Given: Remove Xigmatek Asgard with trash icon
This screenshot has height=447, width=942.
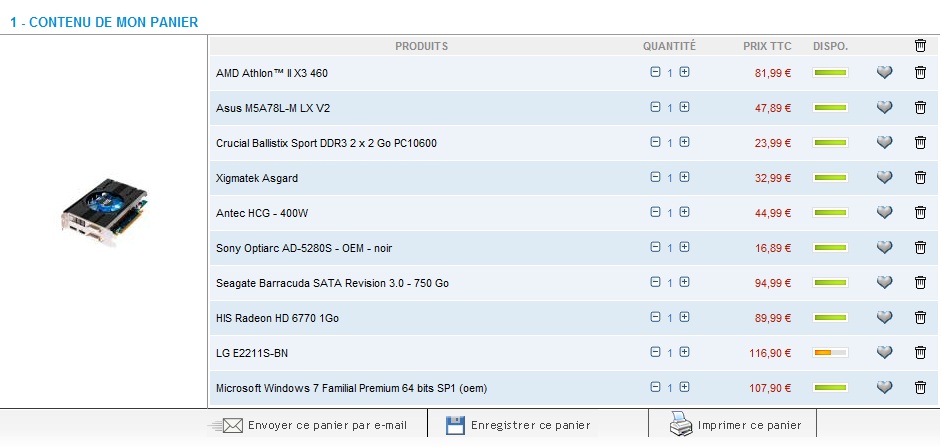Looking at the screenshot, I should pyautogui.click(x=920, y=178).
